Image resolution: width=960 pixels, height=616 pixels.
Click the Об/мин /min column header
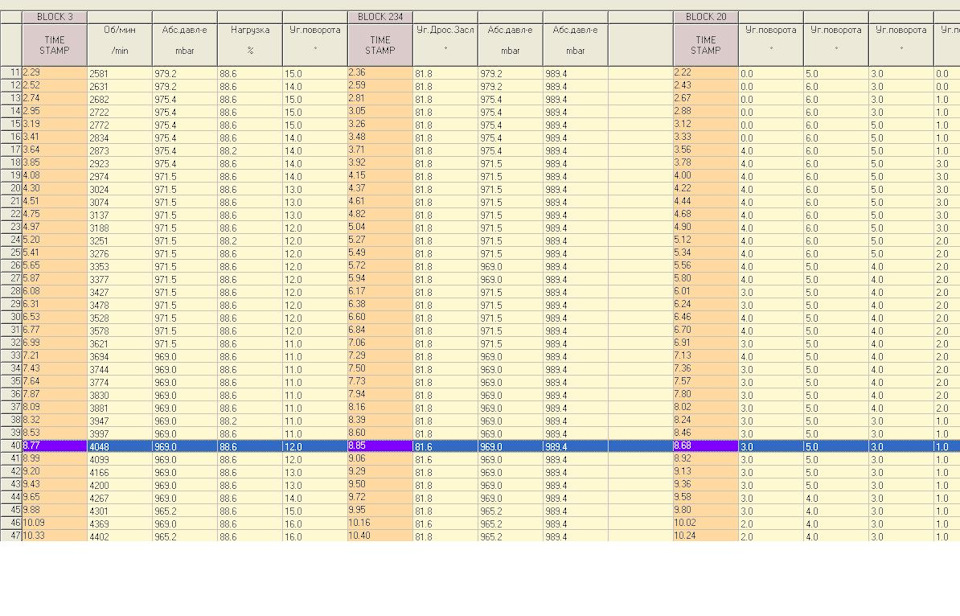[120, 45]
